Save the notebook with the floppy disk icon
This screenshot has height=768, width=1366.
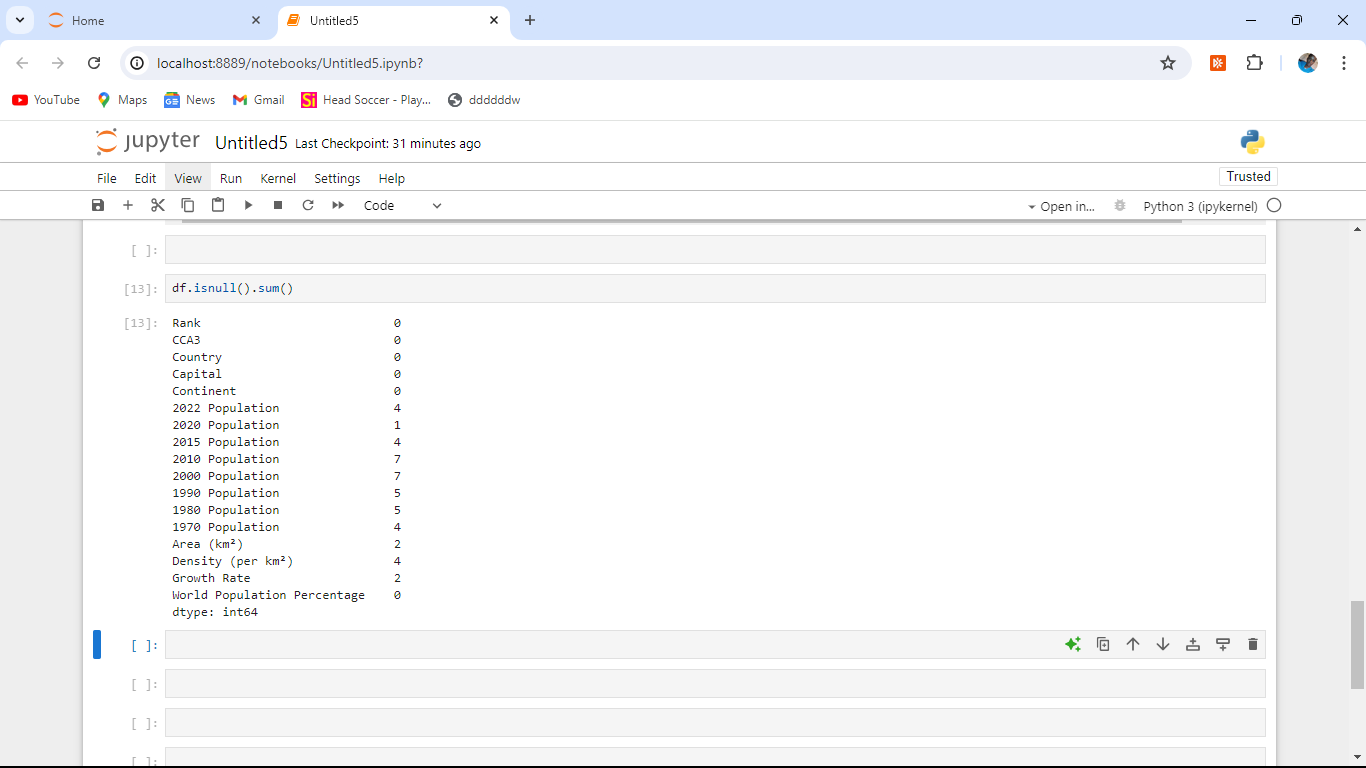pos(98,205)
